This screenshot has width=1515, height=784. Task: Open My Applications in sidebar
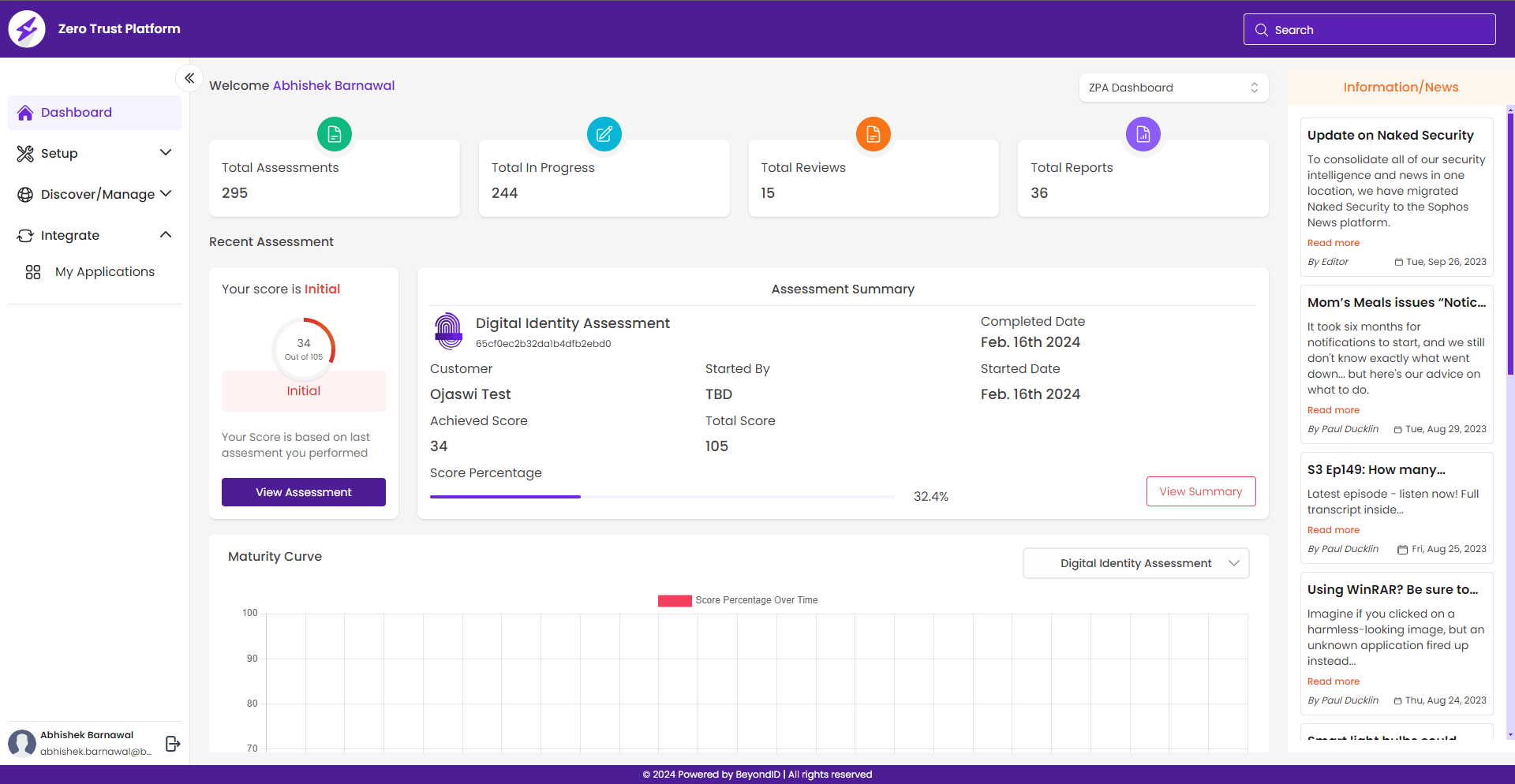[x=104, y=272]
